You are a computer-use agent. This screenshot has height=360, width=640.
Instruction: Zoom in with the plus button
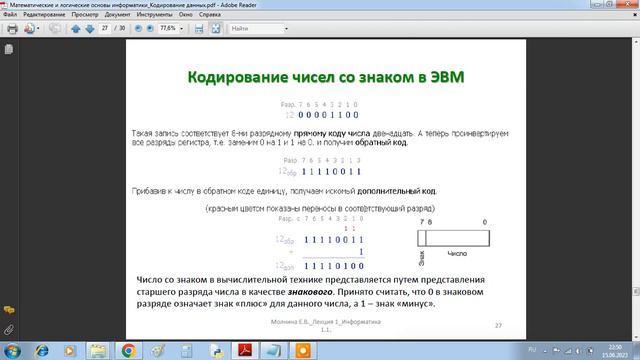coord(150,29)
